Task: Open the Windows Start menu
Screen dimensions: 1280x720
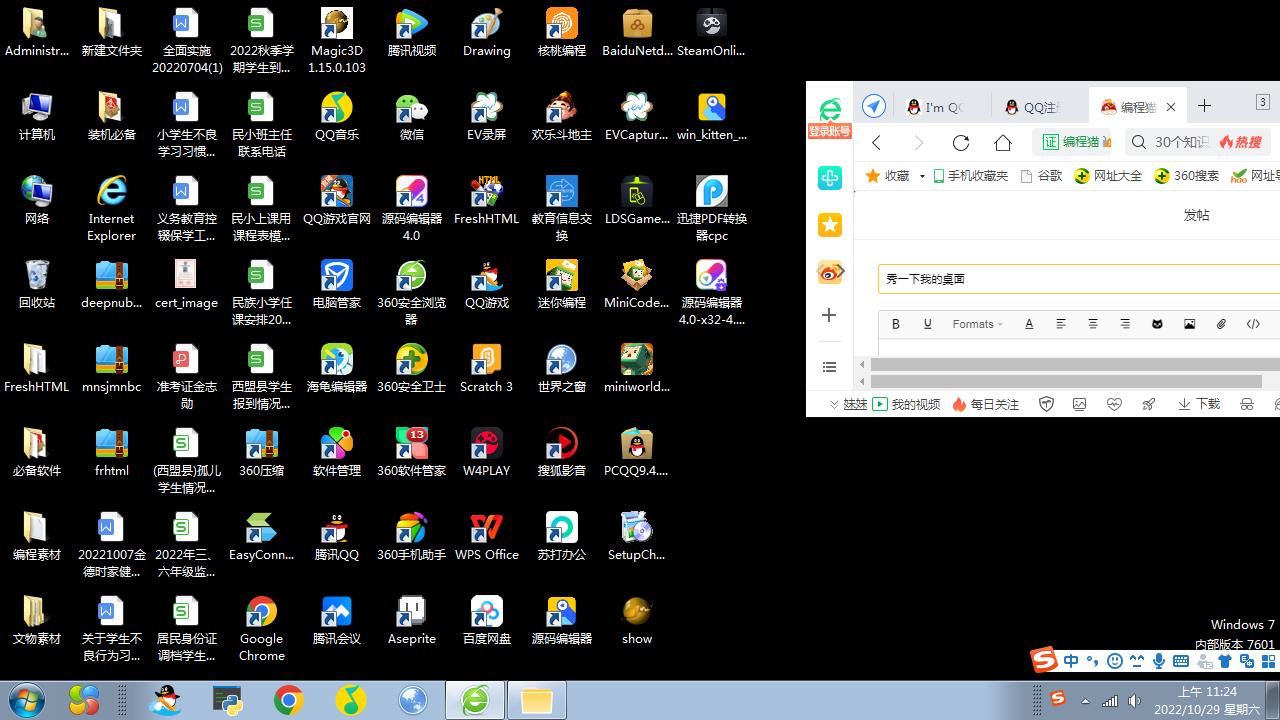Action: 27,700
